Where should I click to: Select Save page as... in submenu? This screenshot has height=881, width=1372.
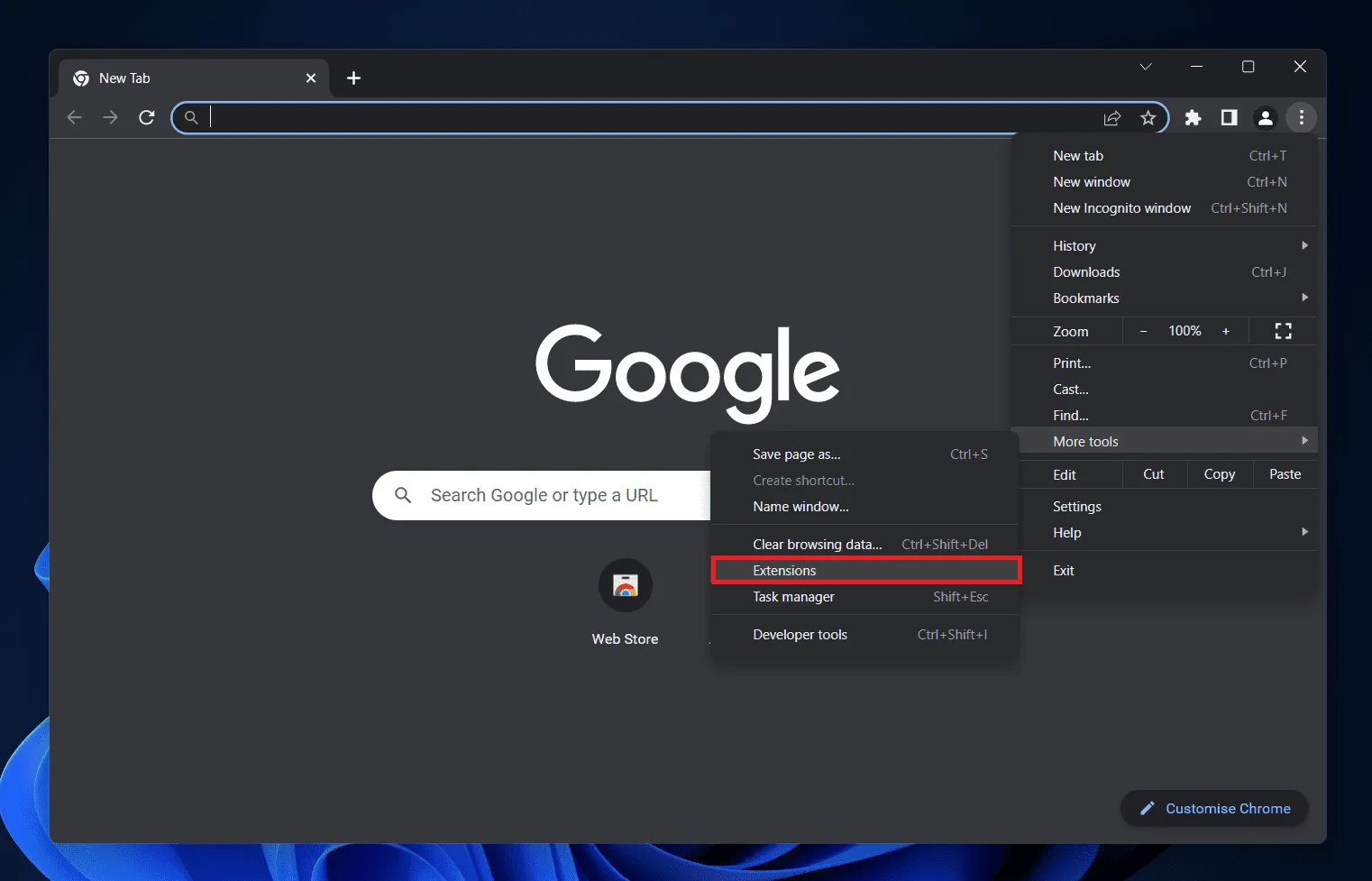tap(864, 454)
